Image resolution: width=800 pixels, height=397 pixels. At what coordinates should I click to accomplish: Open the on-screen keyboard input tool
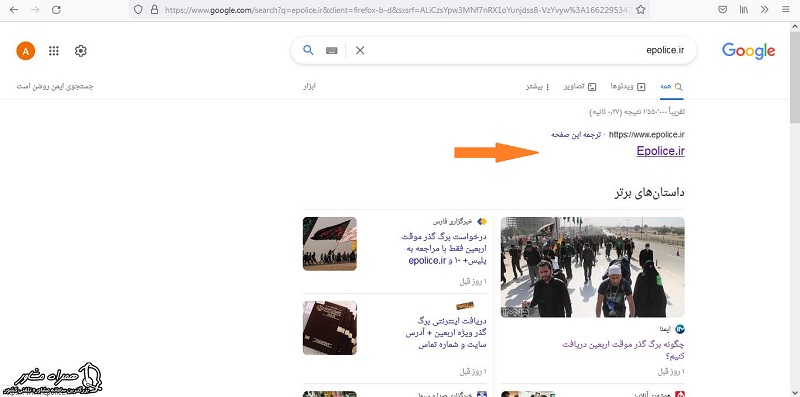(x=332, y=51)
